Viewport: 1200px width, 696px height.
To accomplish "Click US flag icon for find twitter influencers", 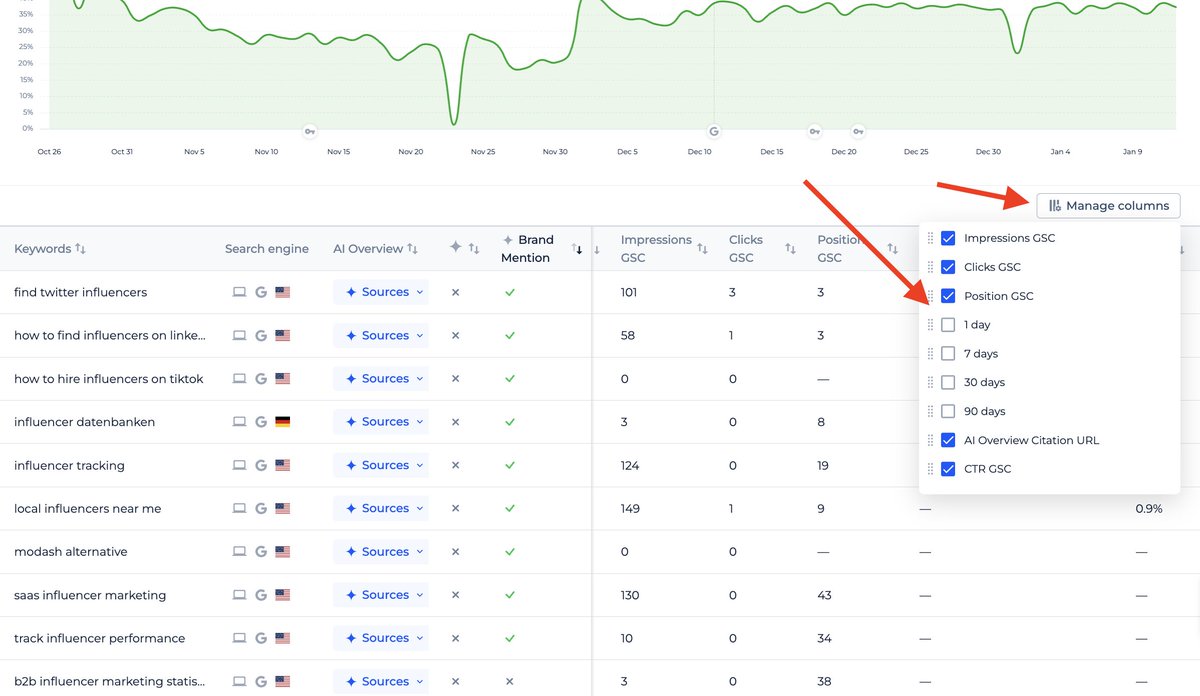I will pos(283,292).
